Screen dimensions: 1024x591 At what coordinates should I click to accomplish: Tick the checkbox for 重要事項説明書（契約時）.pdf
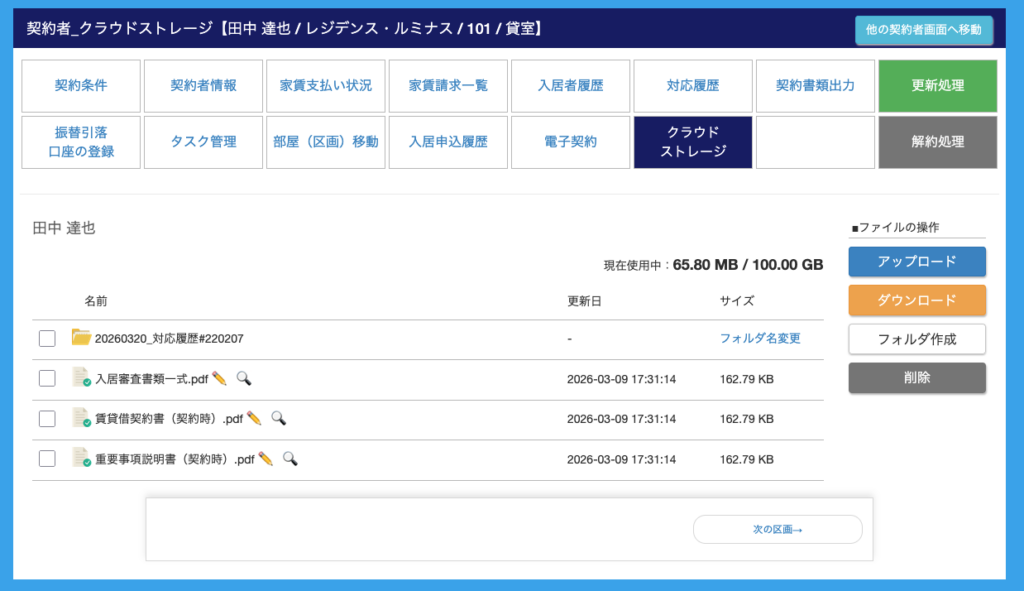pyautogui.click(x=47, y=458)
